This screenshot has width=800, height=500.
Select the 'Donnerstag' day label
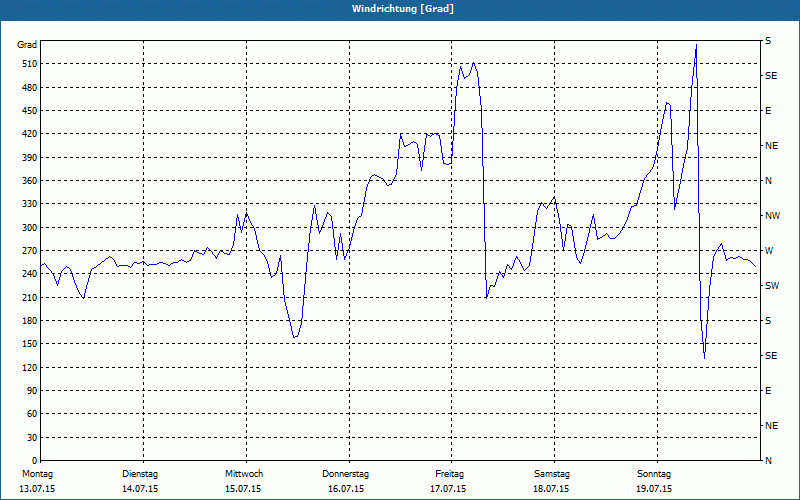345,474
